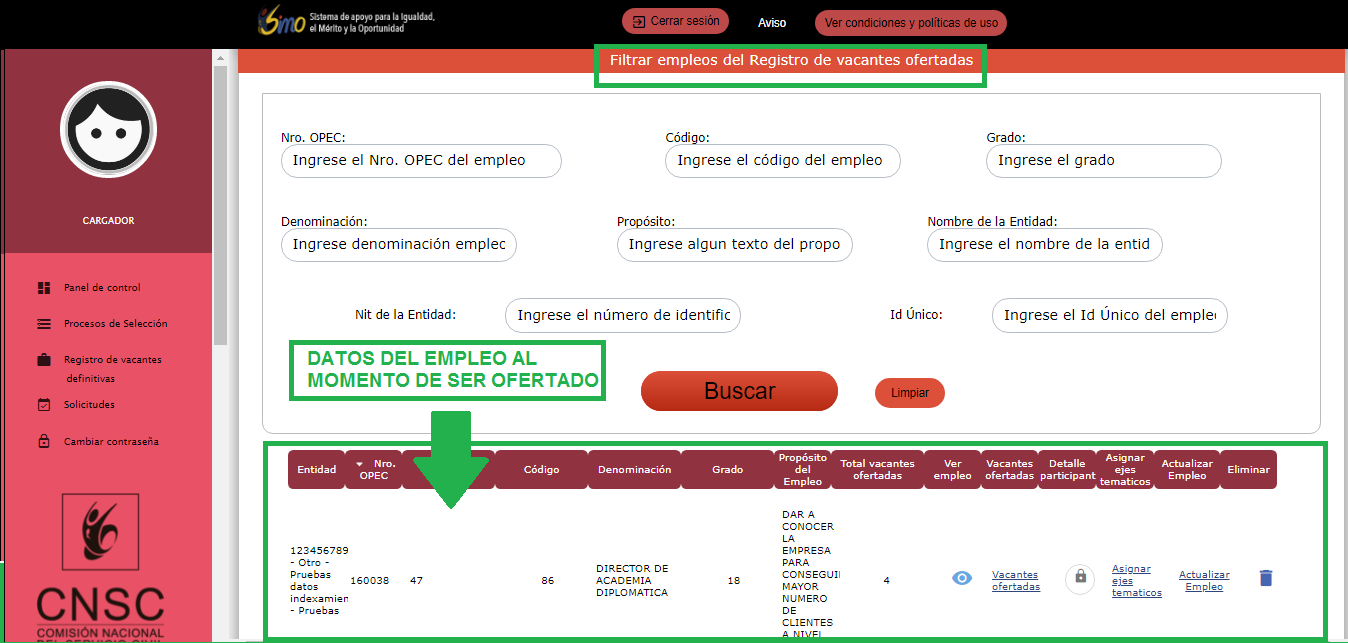Click the Panel de control grid icon
Image resolution: width=1348 pixels, height=643 pixels.
(x=44, y=288)
